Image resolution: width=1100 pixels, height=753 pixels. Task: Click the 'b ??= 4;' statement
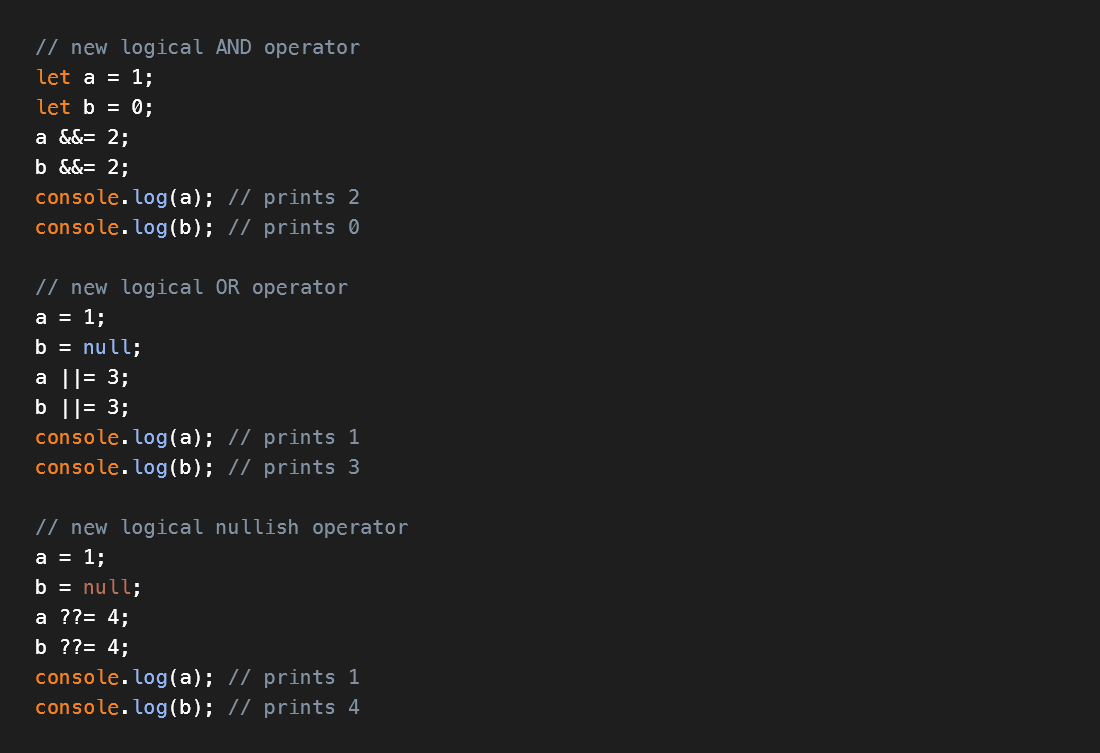click(83, 647)
